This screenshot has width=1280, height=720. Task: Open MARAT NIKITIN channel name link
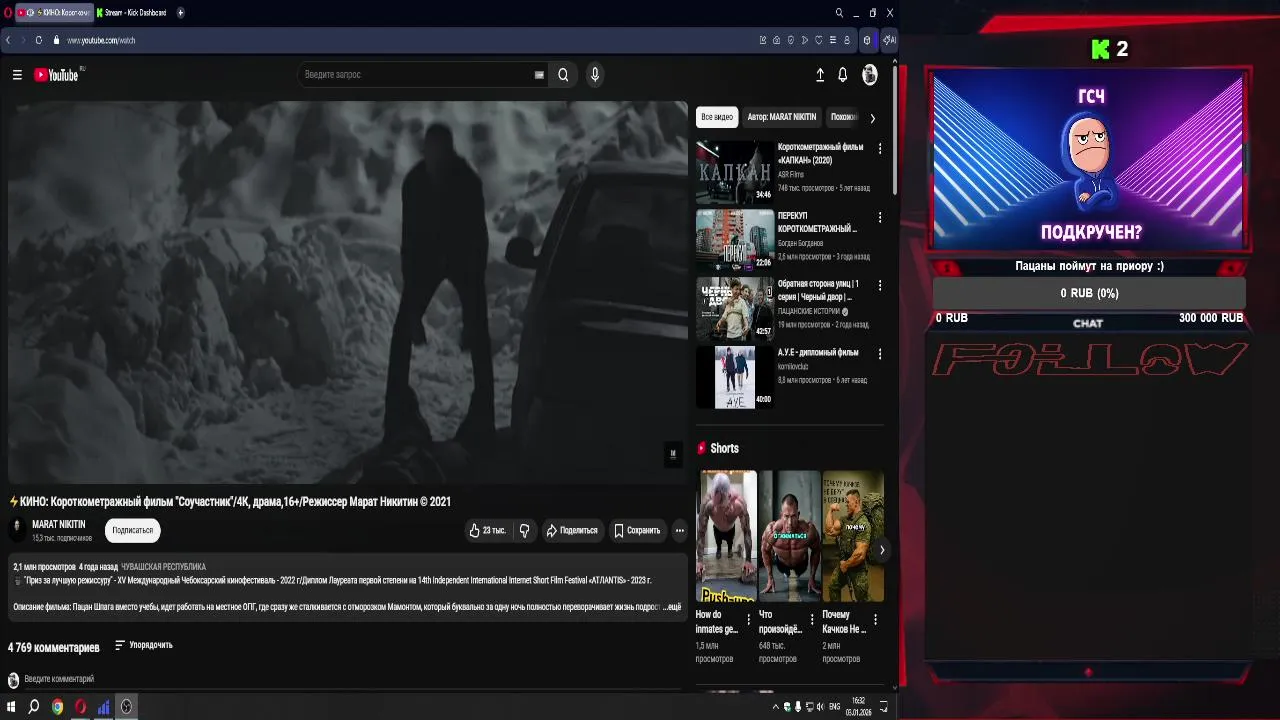pos(59,524)
